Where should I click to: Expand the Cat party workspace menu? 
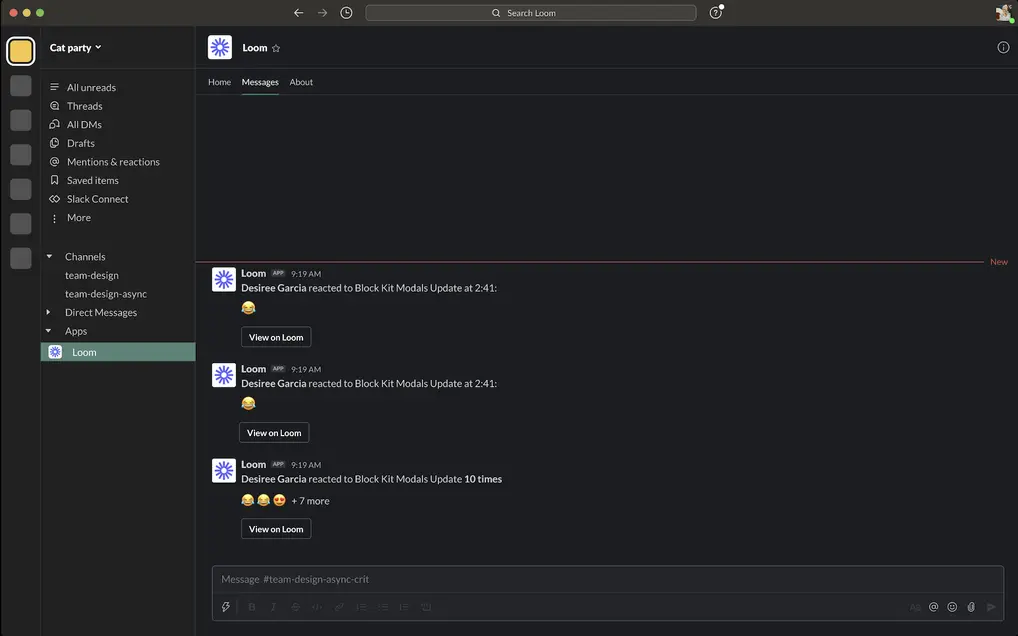[76, 47]
